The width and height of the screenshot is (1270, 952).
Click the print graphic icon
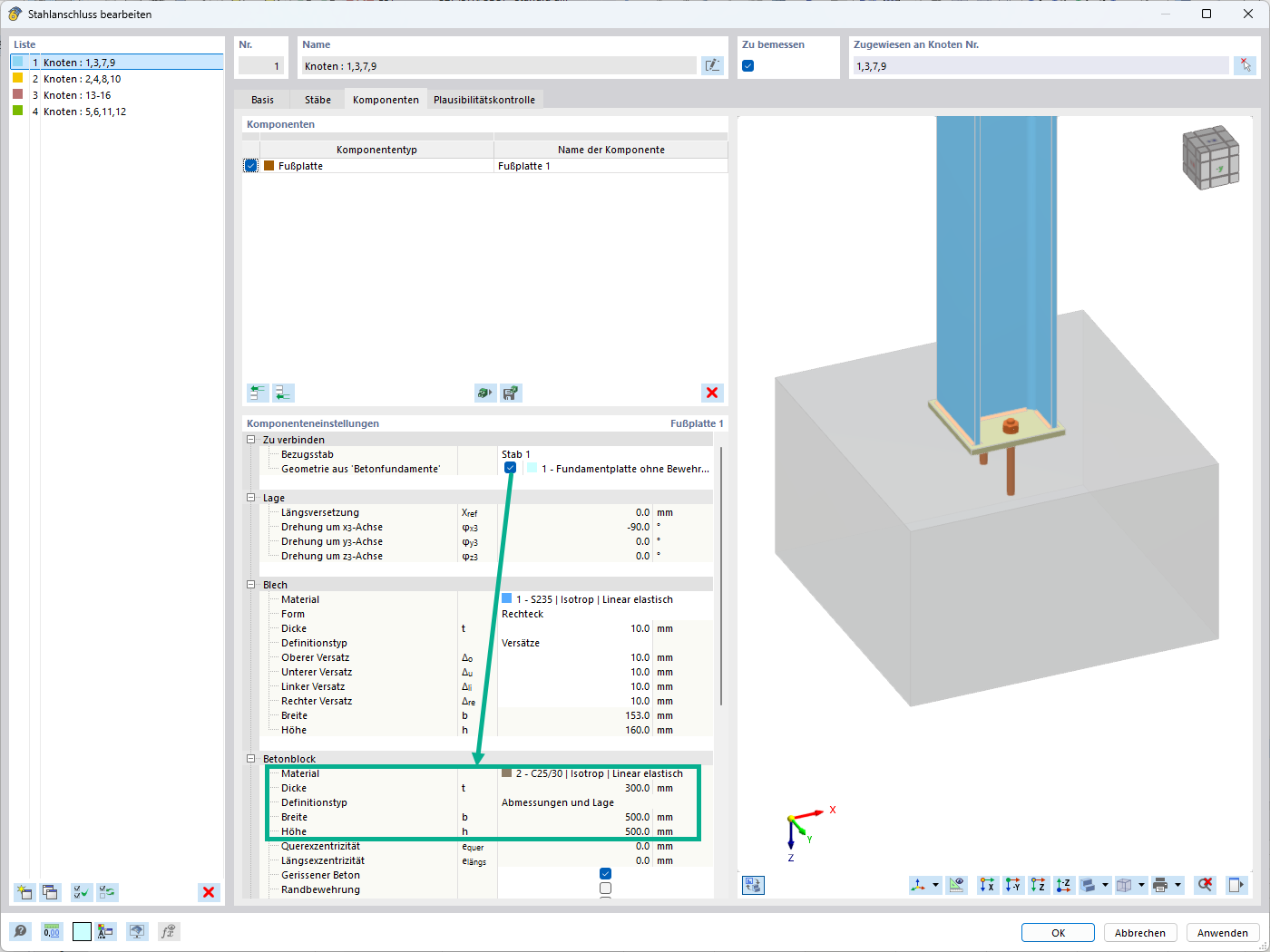1161,885
